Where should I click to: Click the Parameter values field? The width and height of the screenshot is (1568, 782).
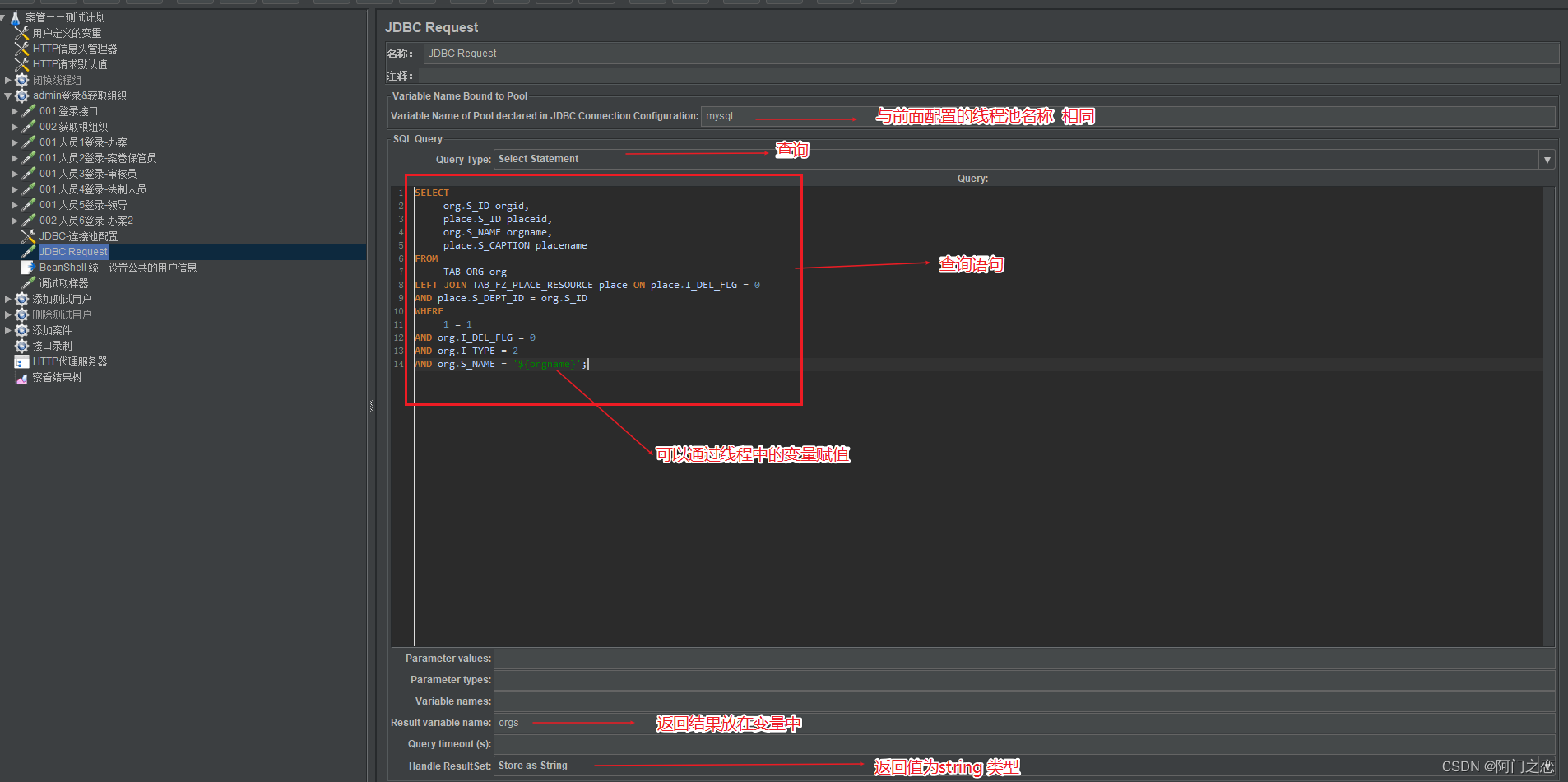click(1024, 659)
